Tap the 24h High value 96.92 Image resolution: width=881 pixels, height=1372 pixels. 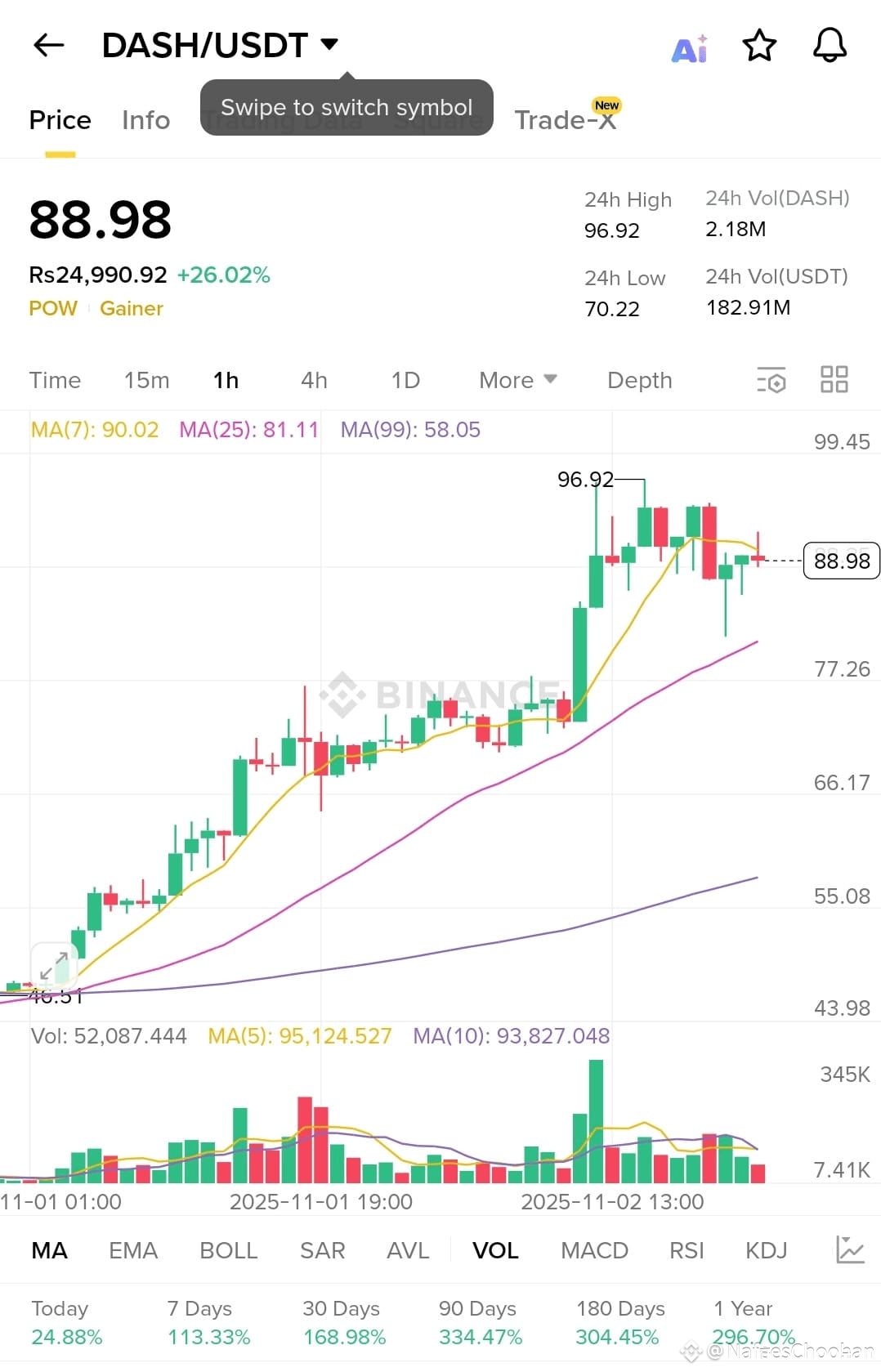pos(612,230)
